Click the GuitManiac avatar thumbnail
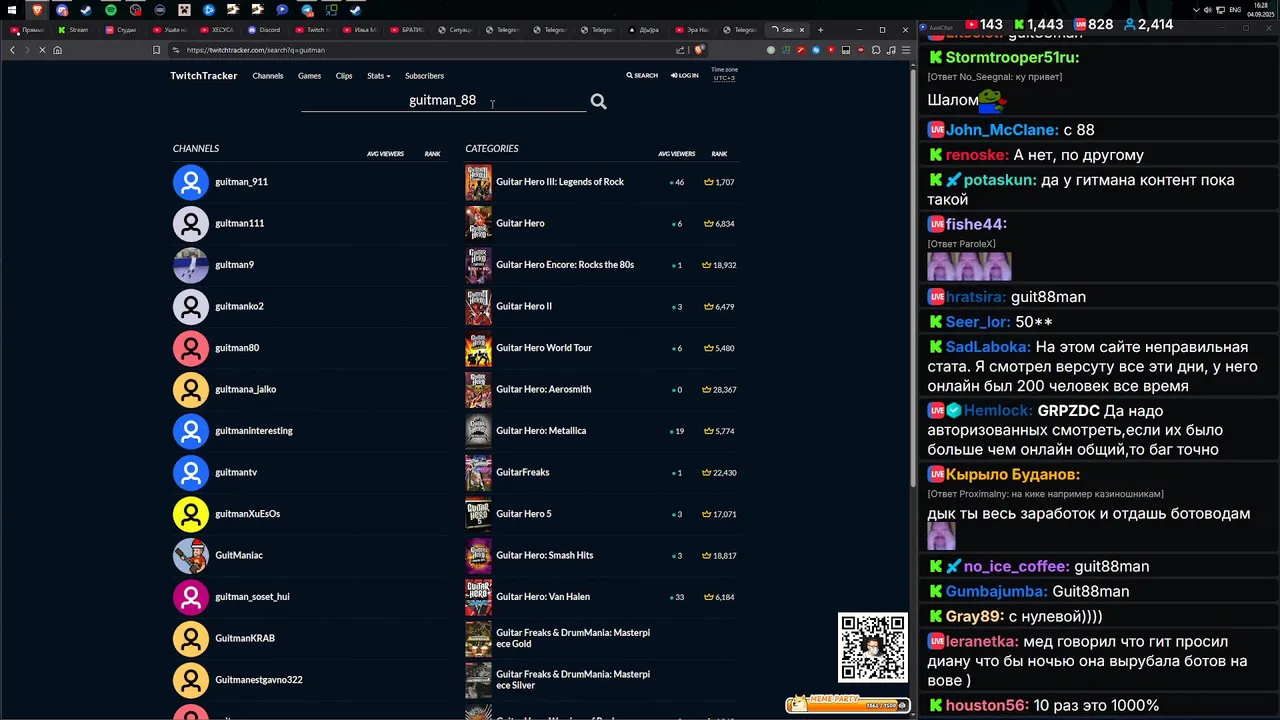The height and width of the screenshot is (720, 1280). tap(190, 555)
